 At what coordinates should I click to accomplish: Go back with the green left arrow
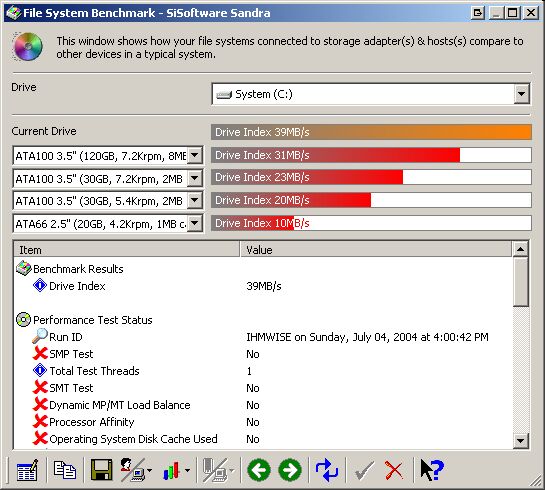(259, 470)
